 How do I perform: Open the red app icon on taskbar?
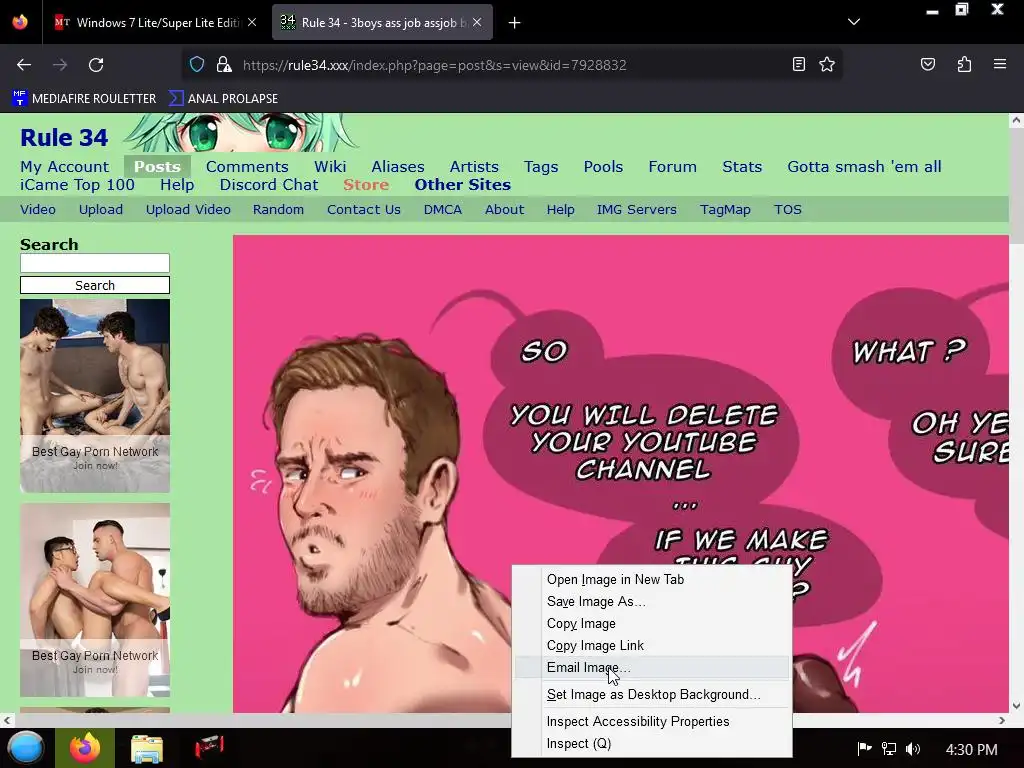coord(209,746)
